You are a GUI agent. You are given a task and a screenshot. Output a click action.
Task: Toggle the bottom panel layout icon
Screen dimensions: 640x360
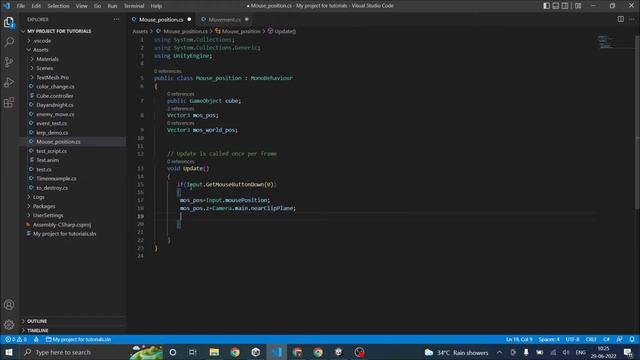556,6
